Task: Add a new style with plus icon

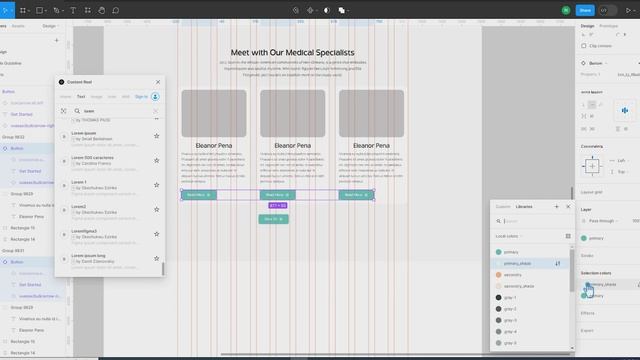Action: (x=556, y=207)
